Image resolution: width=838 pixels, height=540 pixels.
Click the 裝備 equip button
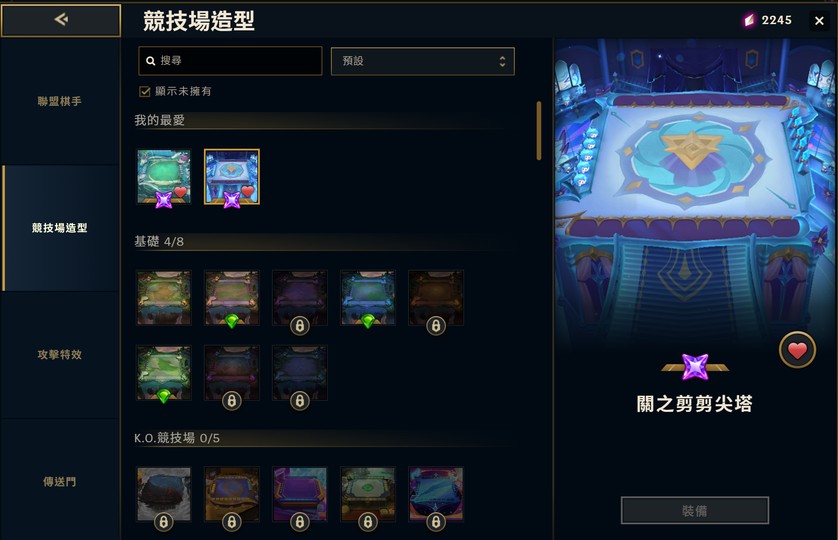[695, 511]
